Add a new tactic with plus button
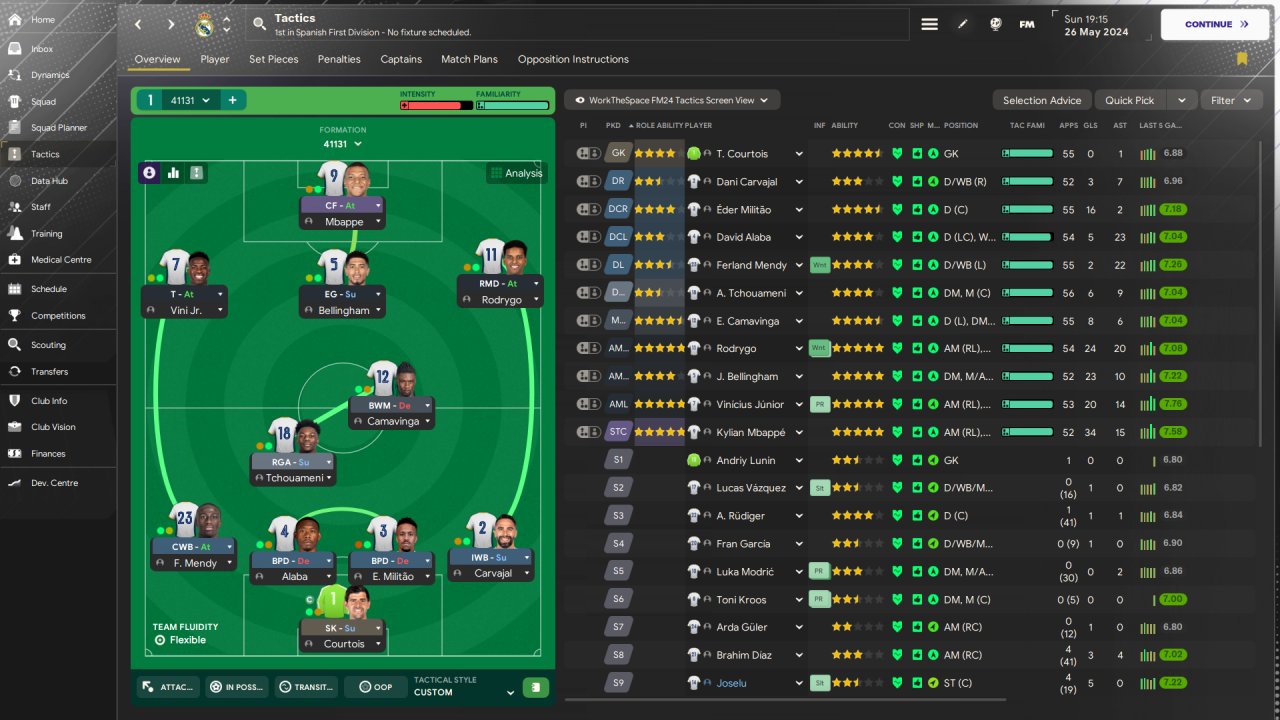The width and height of the screenshot is (1280, 720). click(x=232, y=100)
